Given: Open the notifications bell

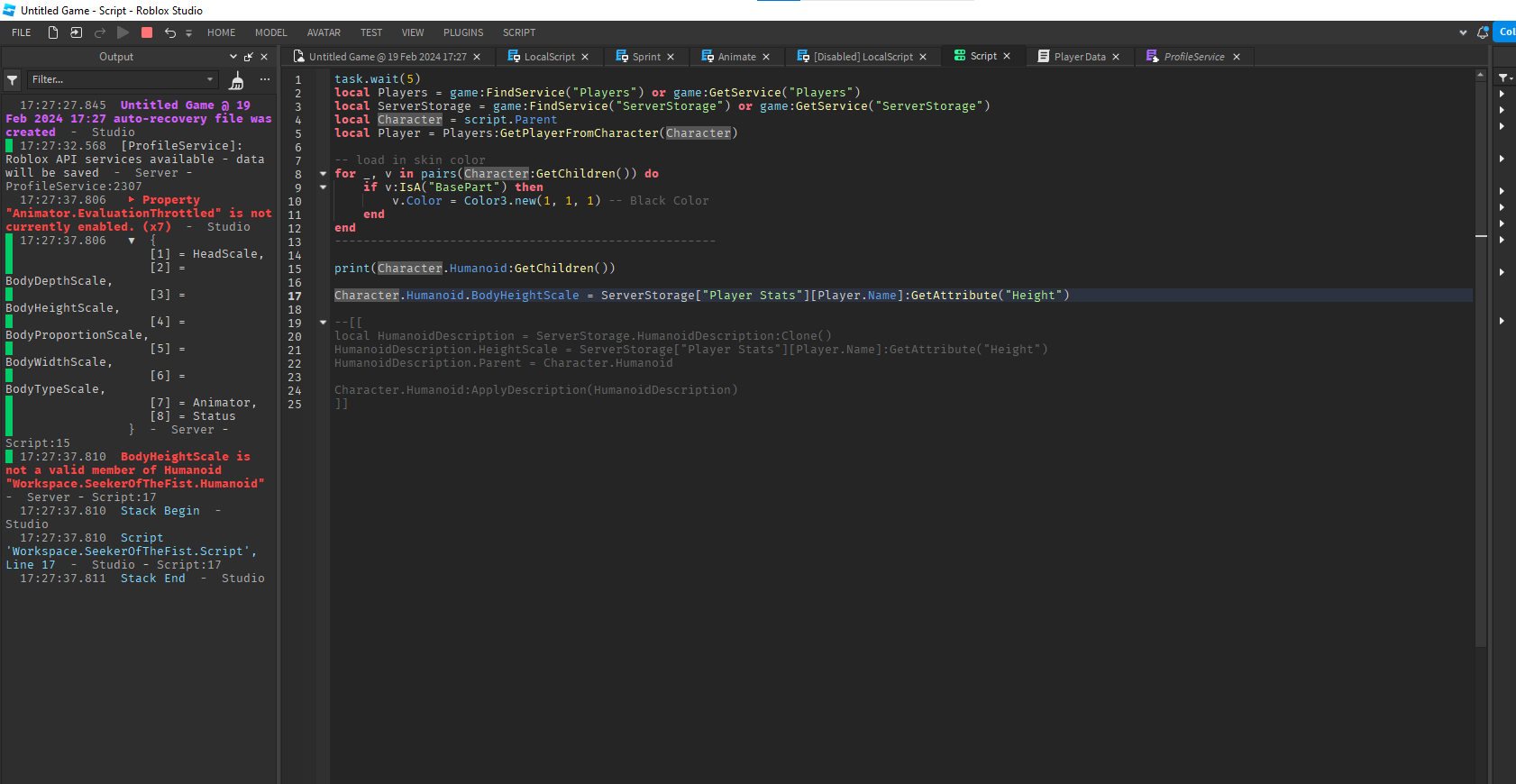Looking at the screenshot, I should 1483,32.
